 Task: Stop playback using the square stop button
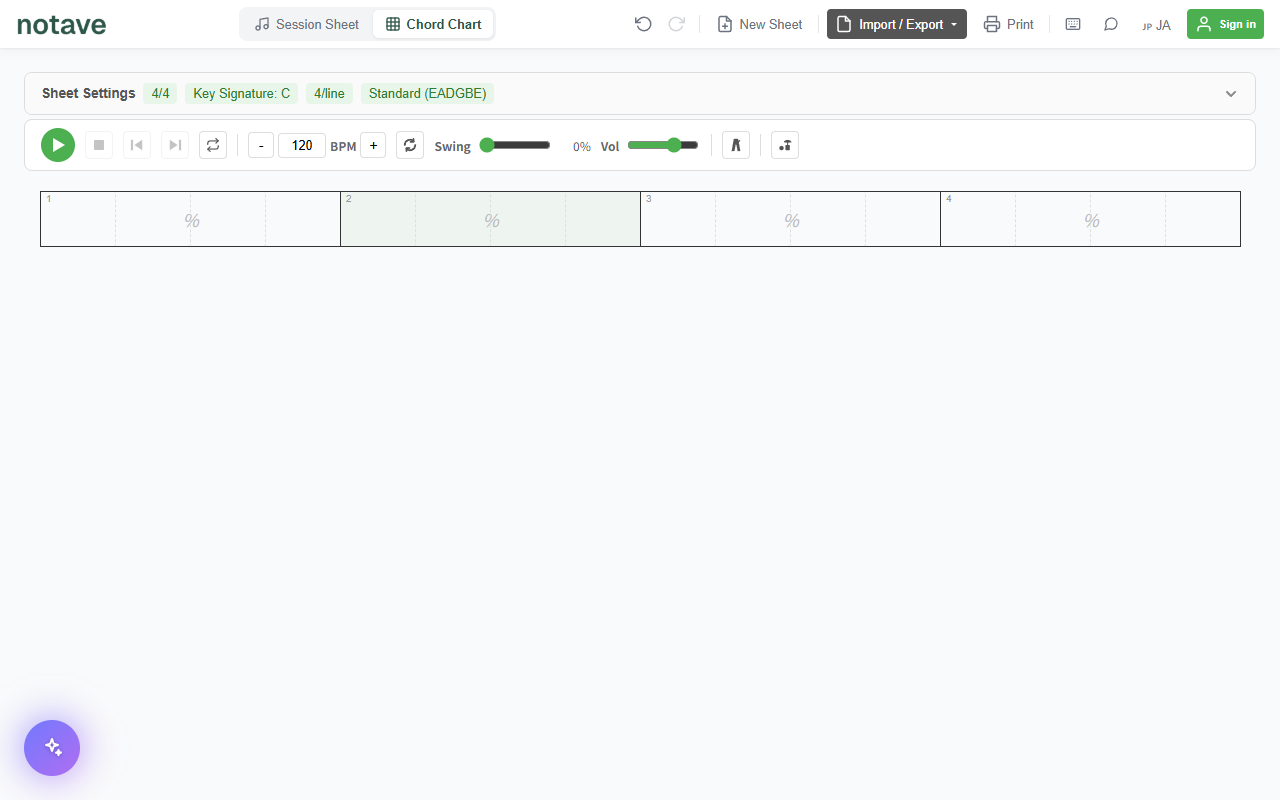[99, 145]
